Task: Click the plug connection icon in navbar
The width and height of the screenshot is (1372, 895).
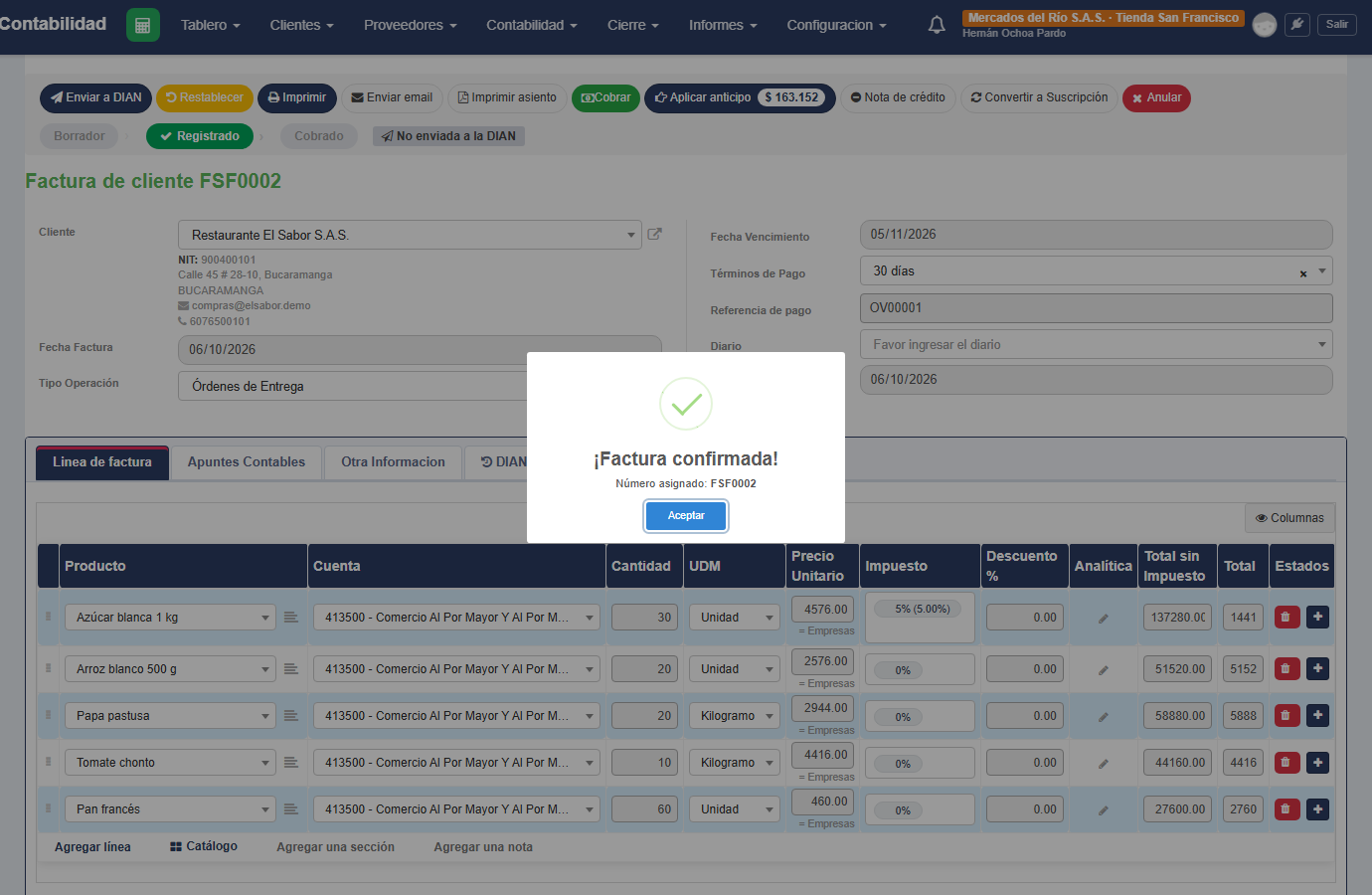Action: tap(1297, 25)
